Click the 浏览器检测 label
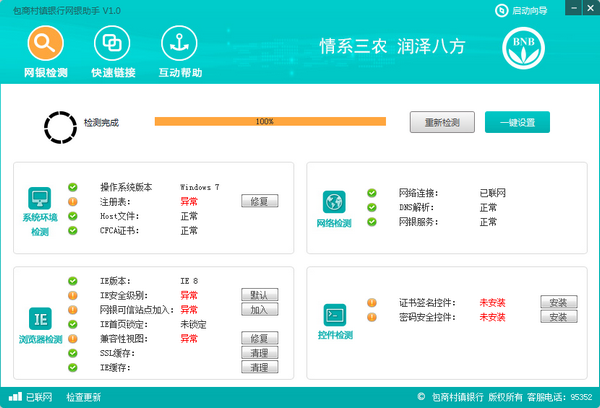This screenshot has height=408, width=600. pos(41,339)
